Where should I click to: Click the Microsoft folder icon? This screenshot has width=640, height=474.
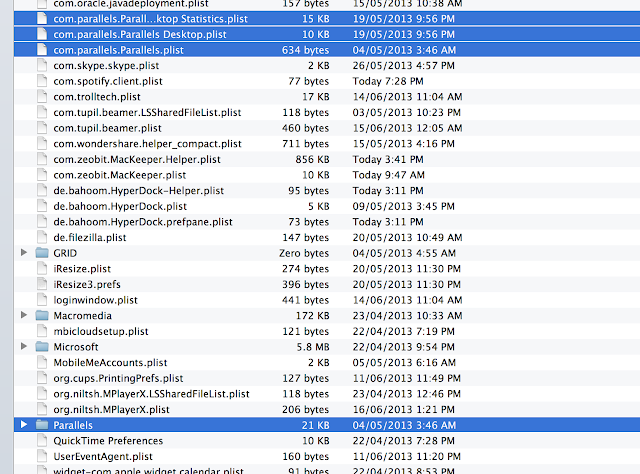[42, 347]
